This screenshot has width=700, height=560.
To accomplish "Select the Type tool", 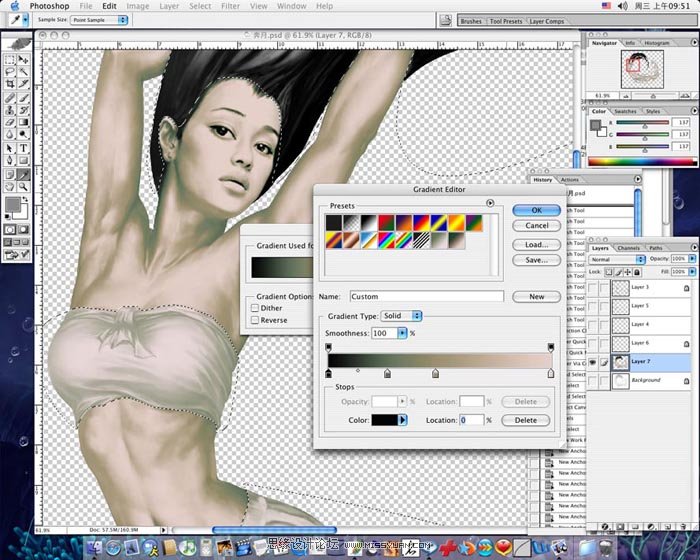I will click(23, 148).
